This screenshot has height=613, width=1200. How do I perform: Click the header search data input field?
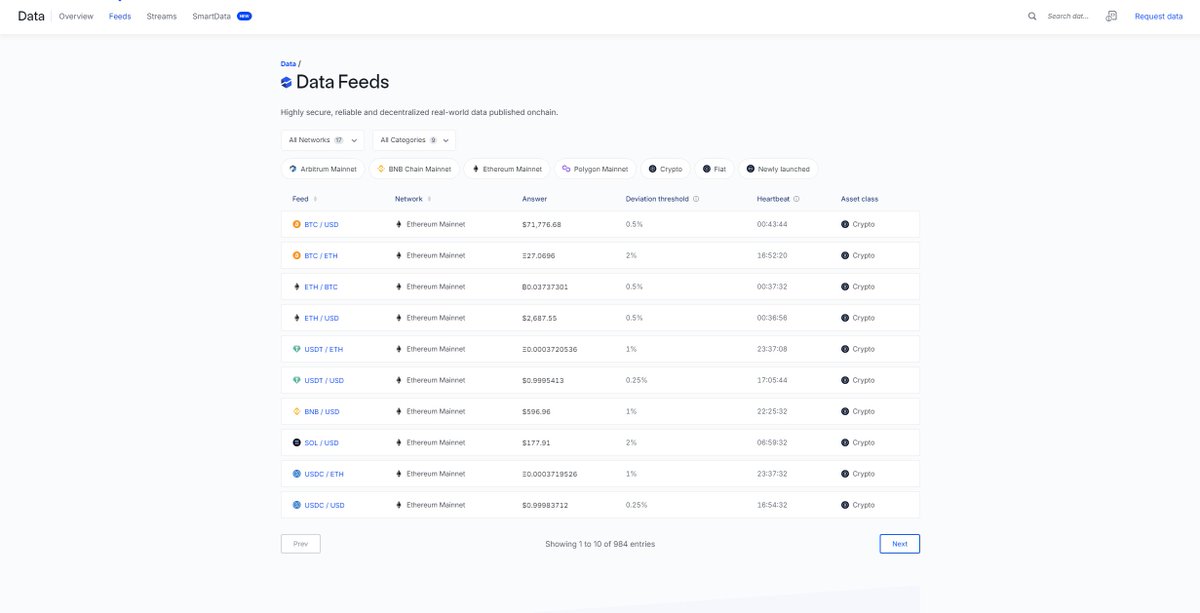pyautogui.click(x=1068, y=16)
